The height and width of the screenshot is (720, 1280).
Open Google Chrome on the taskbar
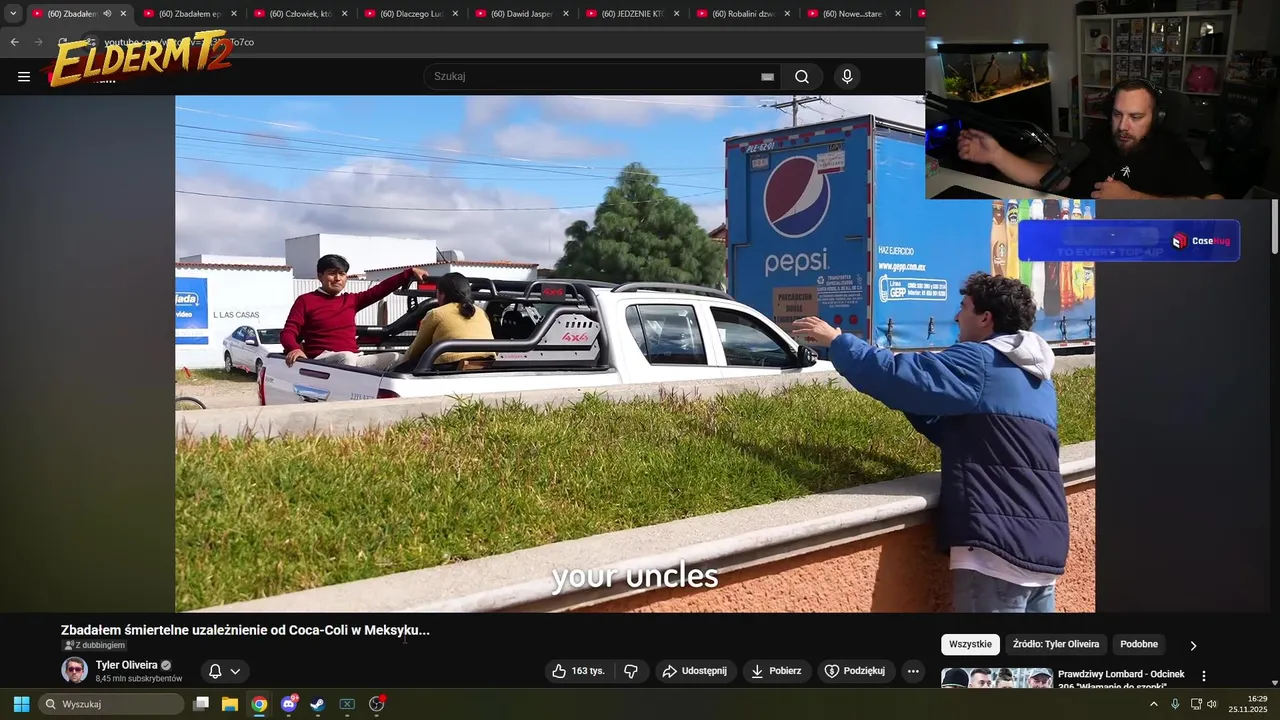[259, 704]
